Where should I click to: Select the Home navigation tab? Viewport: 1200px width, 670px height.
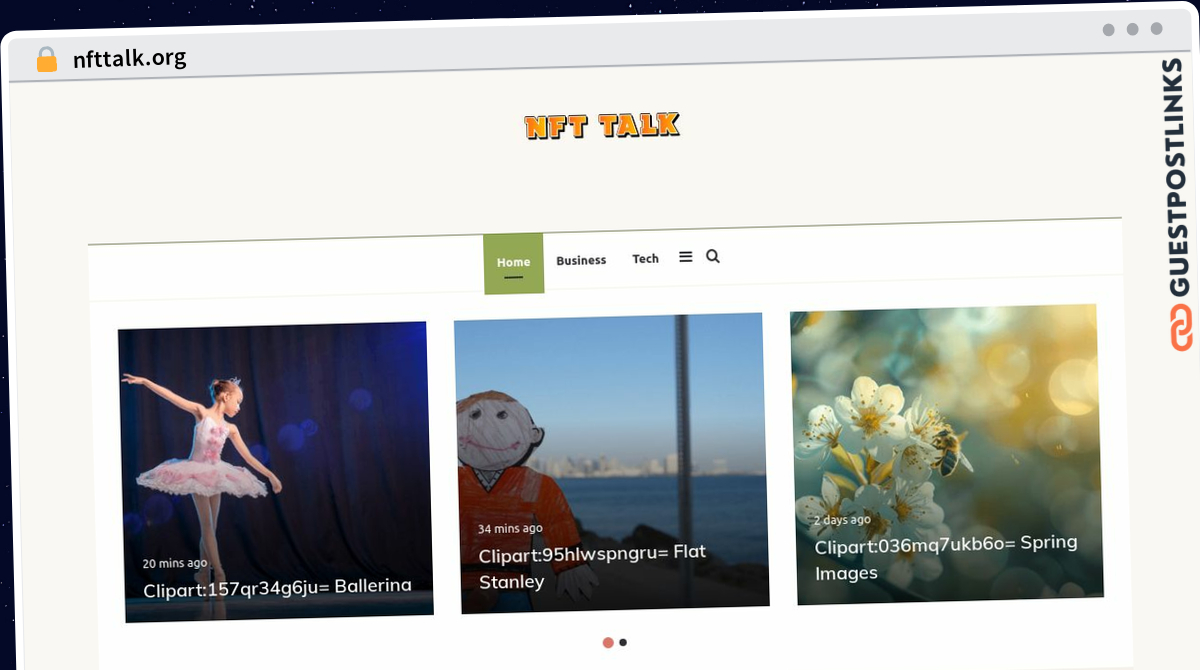[513, 263]
